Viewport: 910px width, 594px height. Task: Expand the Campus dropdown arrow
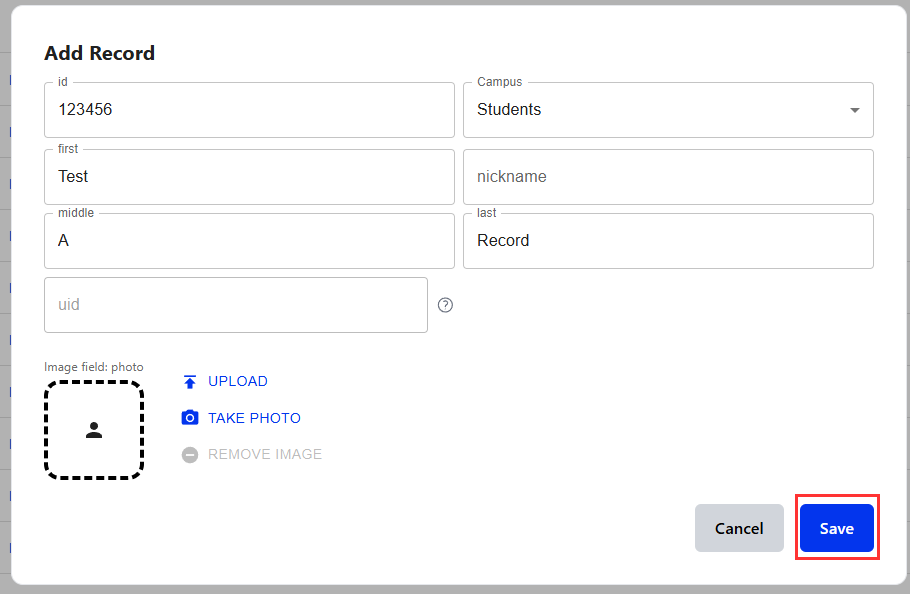[854, 110]
